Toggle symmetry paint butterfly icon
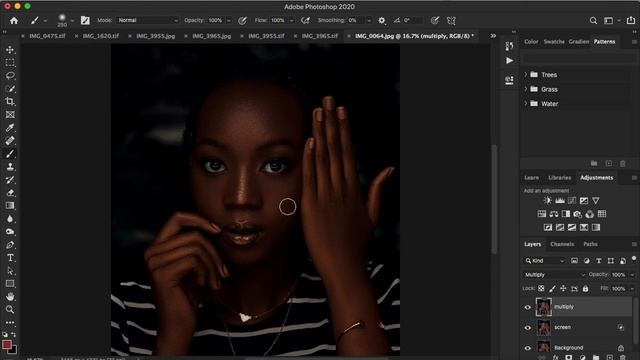Image resolution: width=640 pixels, height=360 pixels. tap(451, 20)
